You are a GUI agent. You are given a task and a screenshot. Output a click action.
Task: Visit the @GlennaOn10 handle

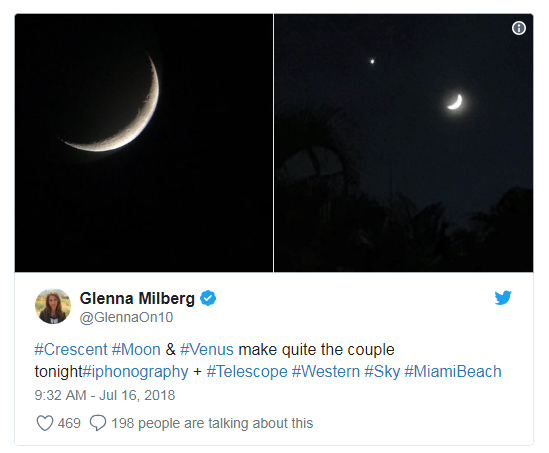[126, 318]
